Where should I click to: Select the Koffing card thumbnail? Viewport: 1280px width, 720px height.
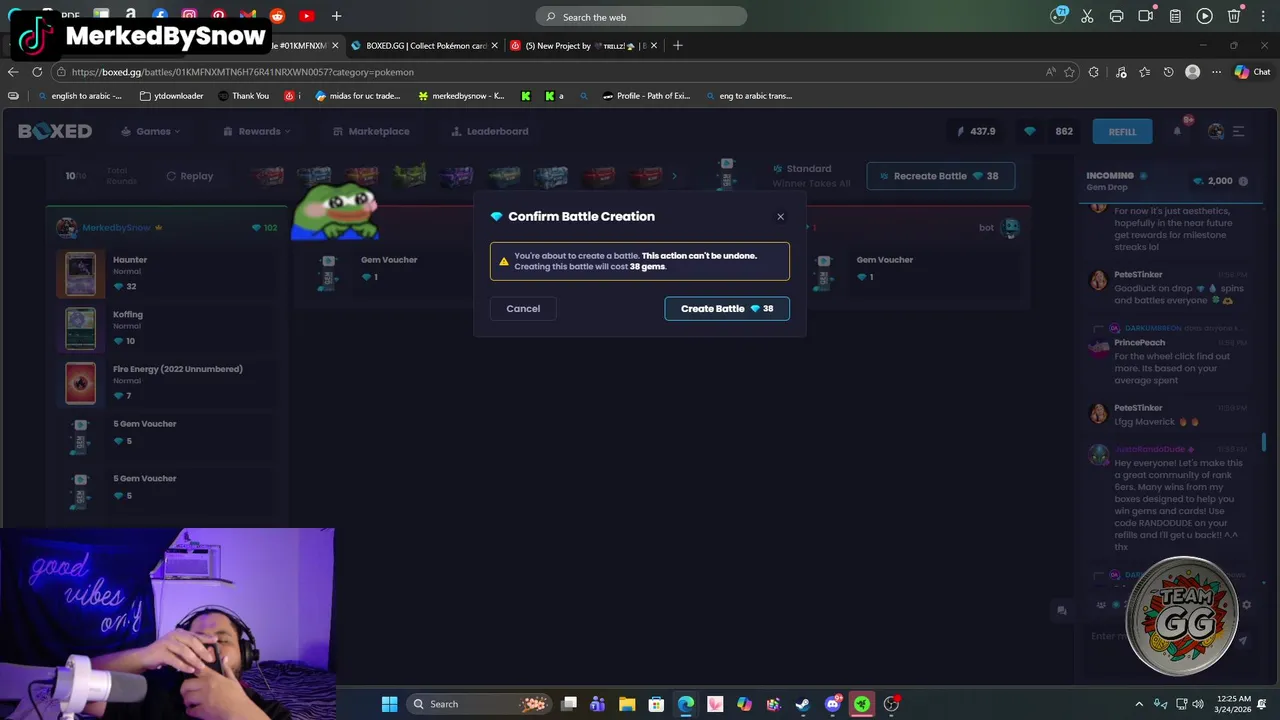81,329
